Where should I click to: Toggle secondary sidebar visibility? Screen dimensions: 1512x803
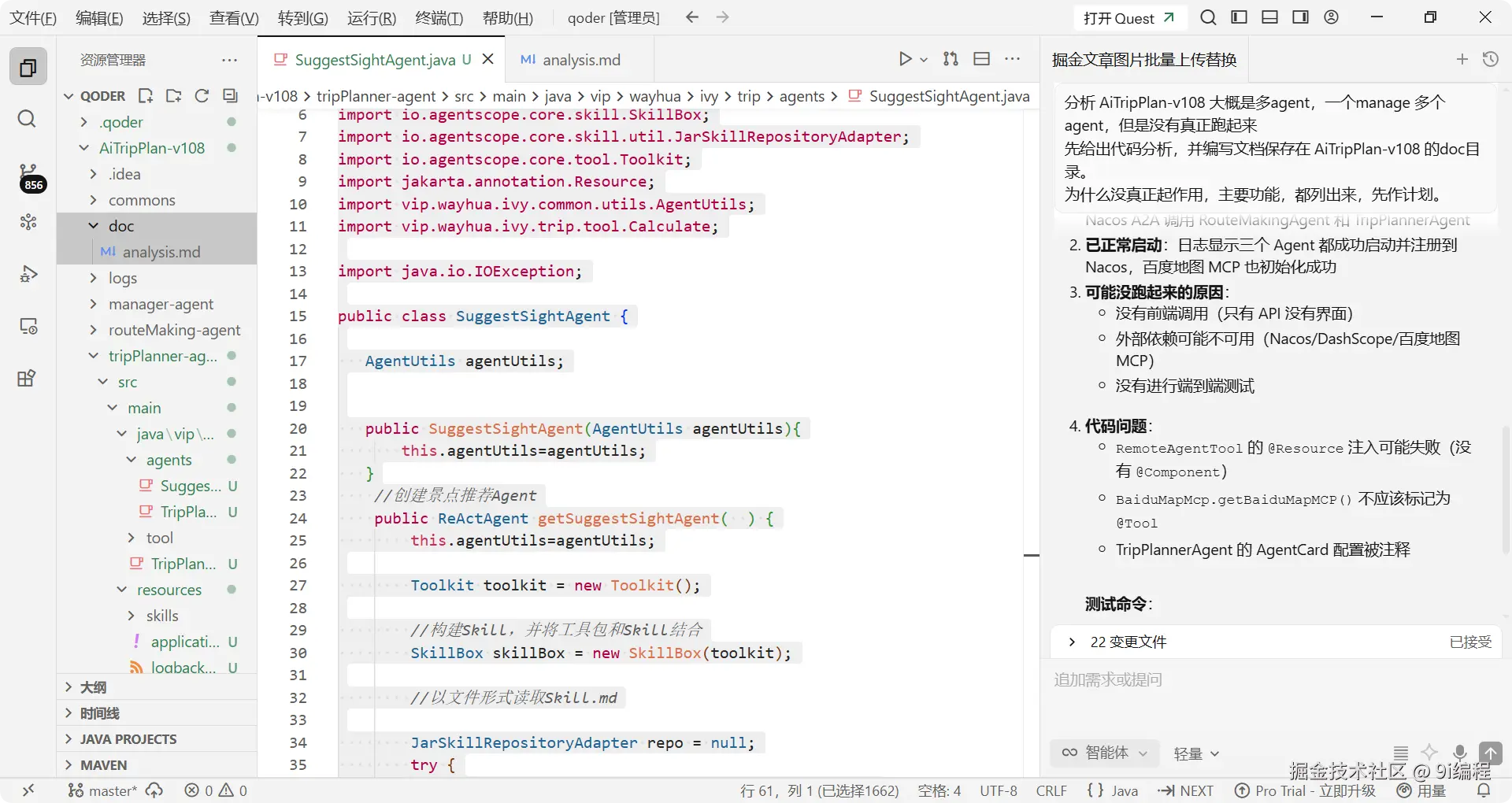pos(1301,17)
